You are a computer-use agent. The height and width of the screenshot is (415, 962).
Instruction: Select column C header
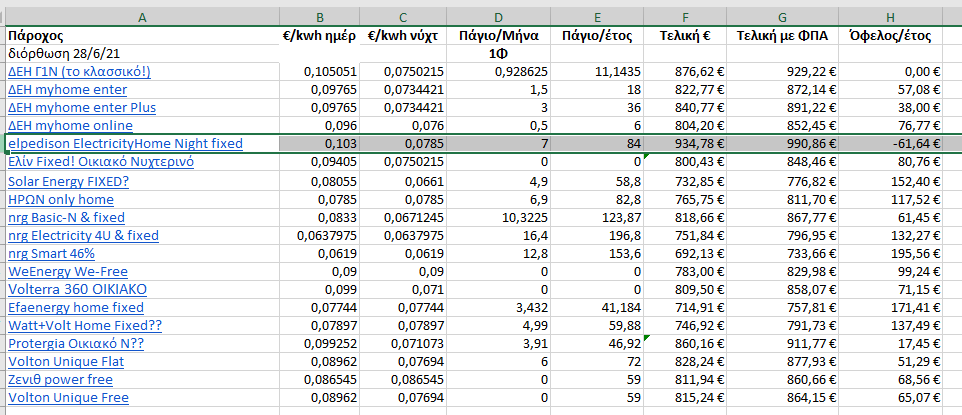pos(402,18)
